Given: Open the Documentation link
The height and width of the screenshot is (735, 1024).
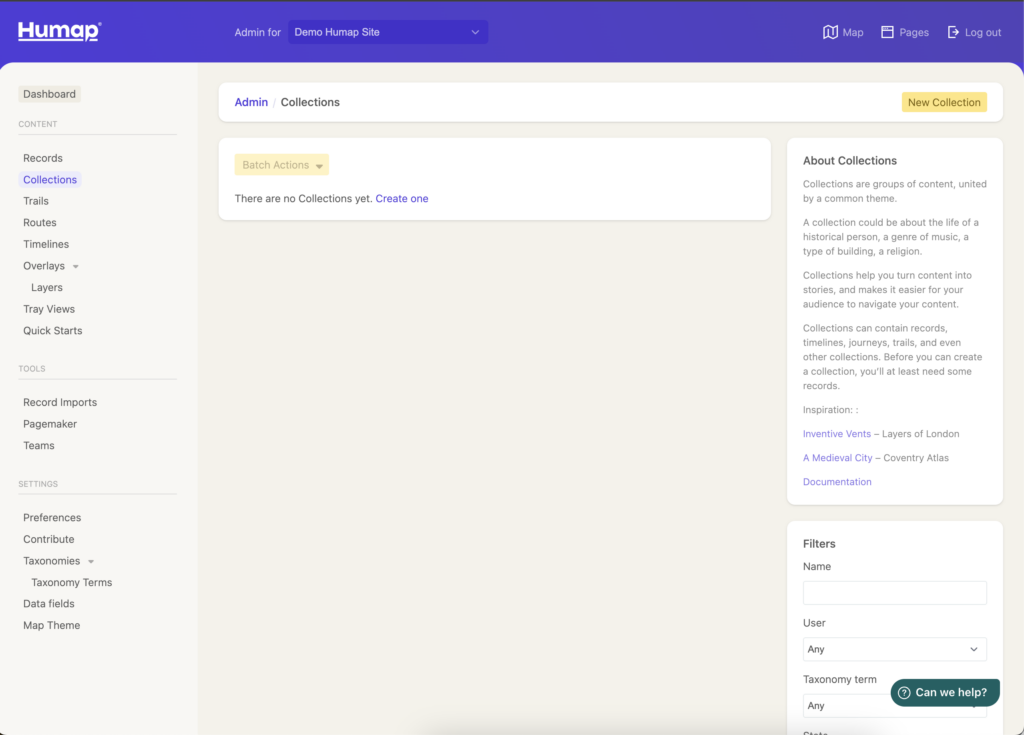Looking at the screenshot, I should tap(837, 482).
